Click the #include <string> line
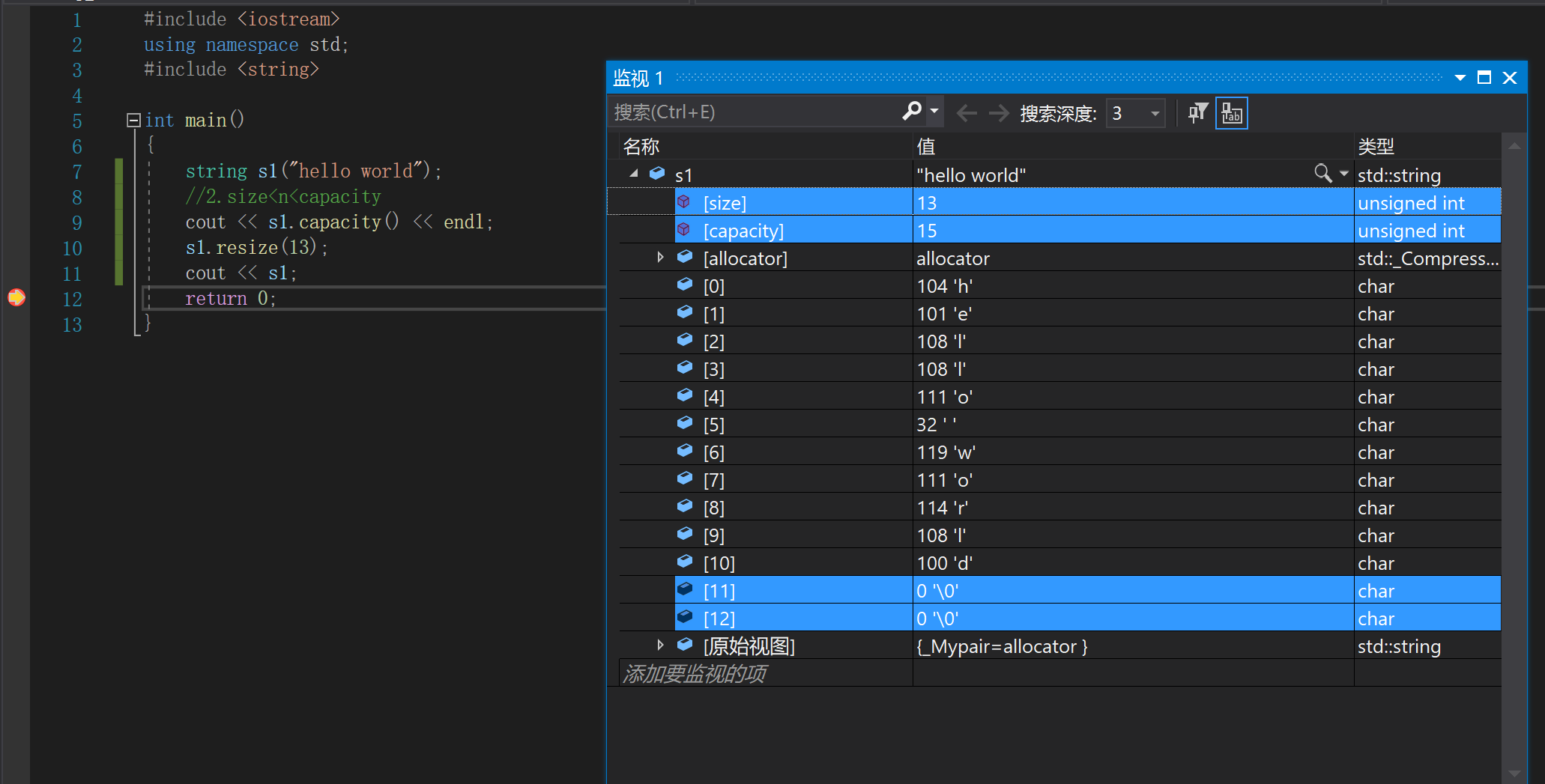1545x784 pixels. click(x=232, y=69)
